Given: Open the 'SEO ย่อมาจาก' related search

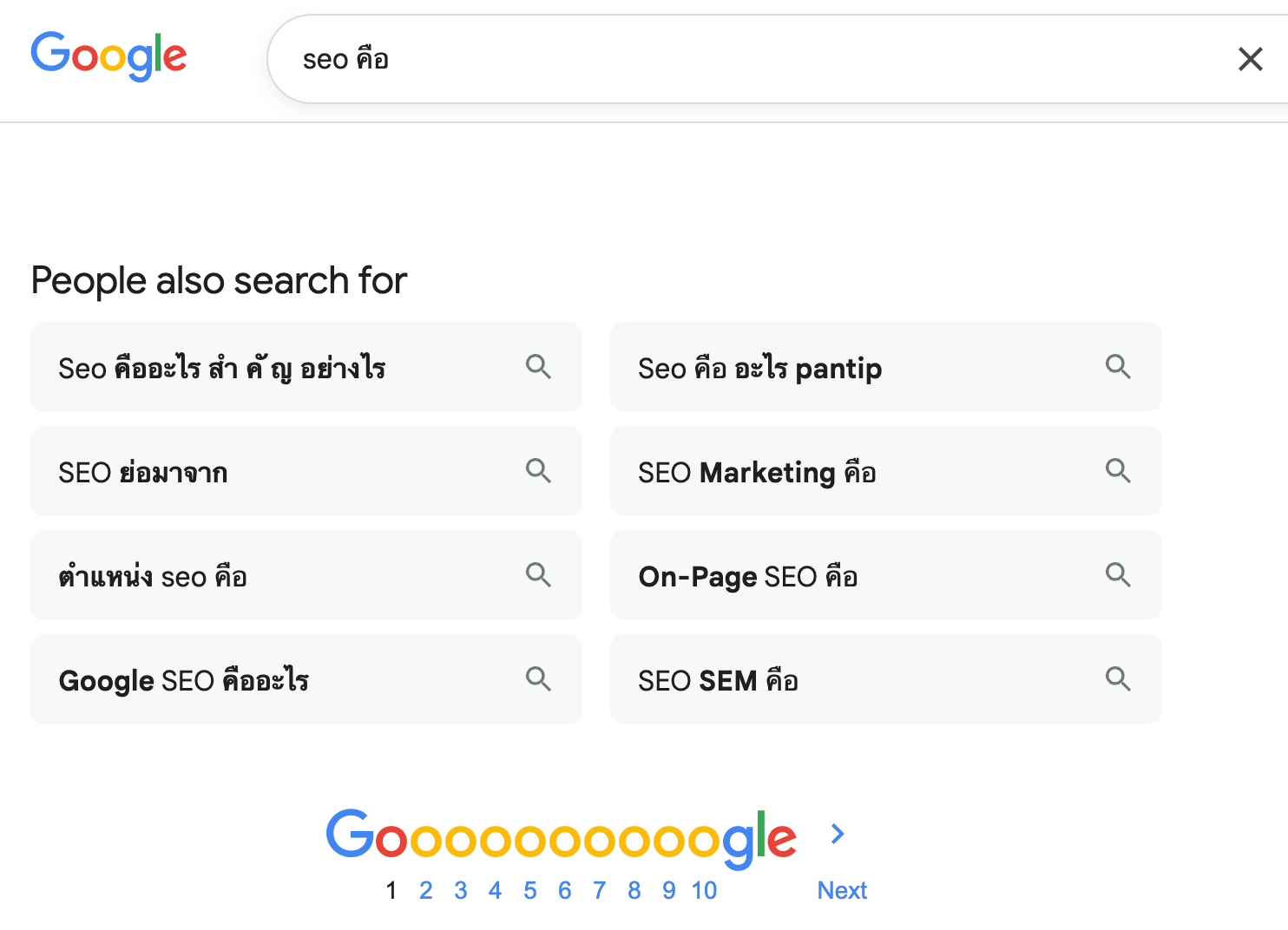Looking at the screenshot, I should pyautogui.click(x=143, y=472).
